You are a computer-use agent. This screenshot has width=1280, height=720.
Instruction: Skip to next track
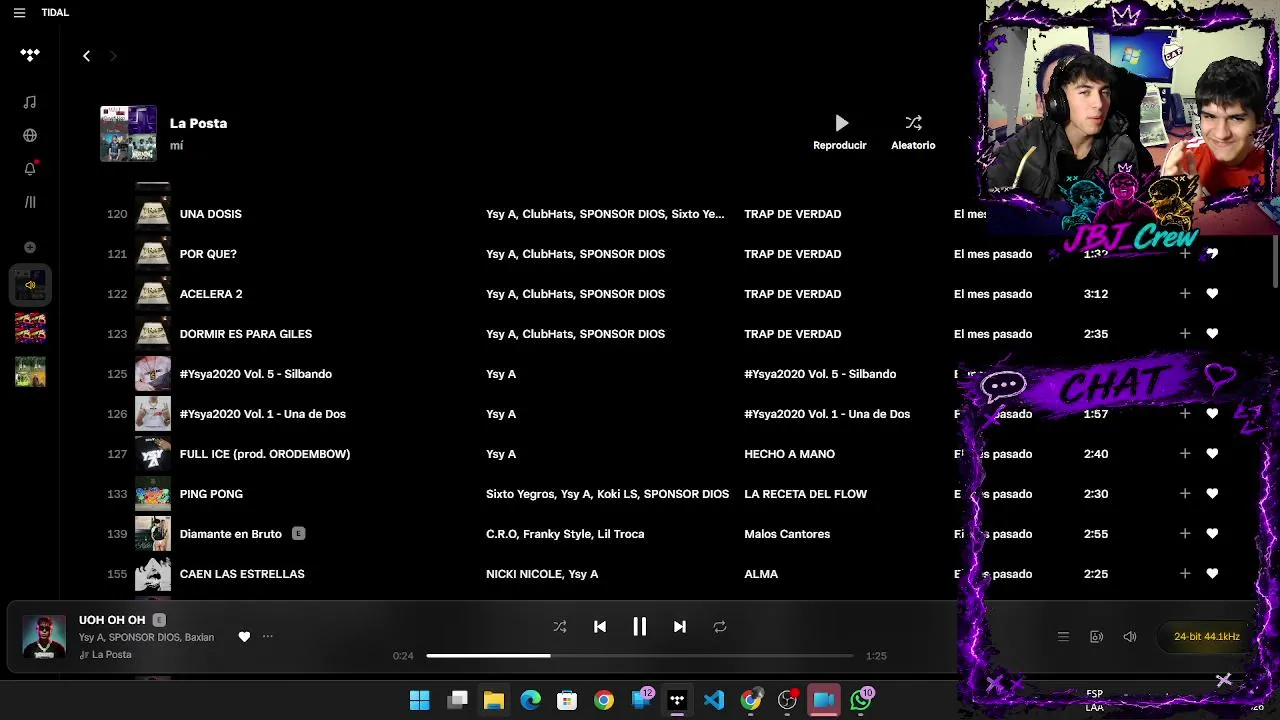tap(680, 627)
